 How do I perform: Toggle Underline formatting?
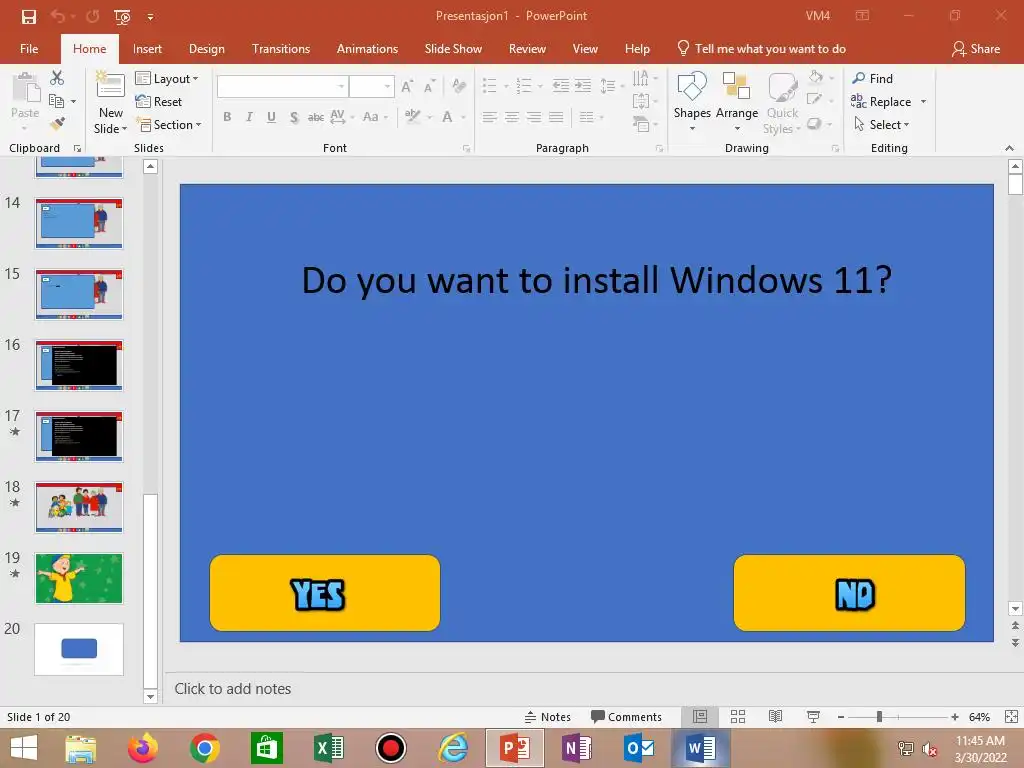tap(271, 117)
